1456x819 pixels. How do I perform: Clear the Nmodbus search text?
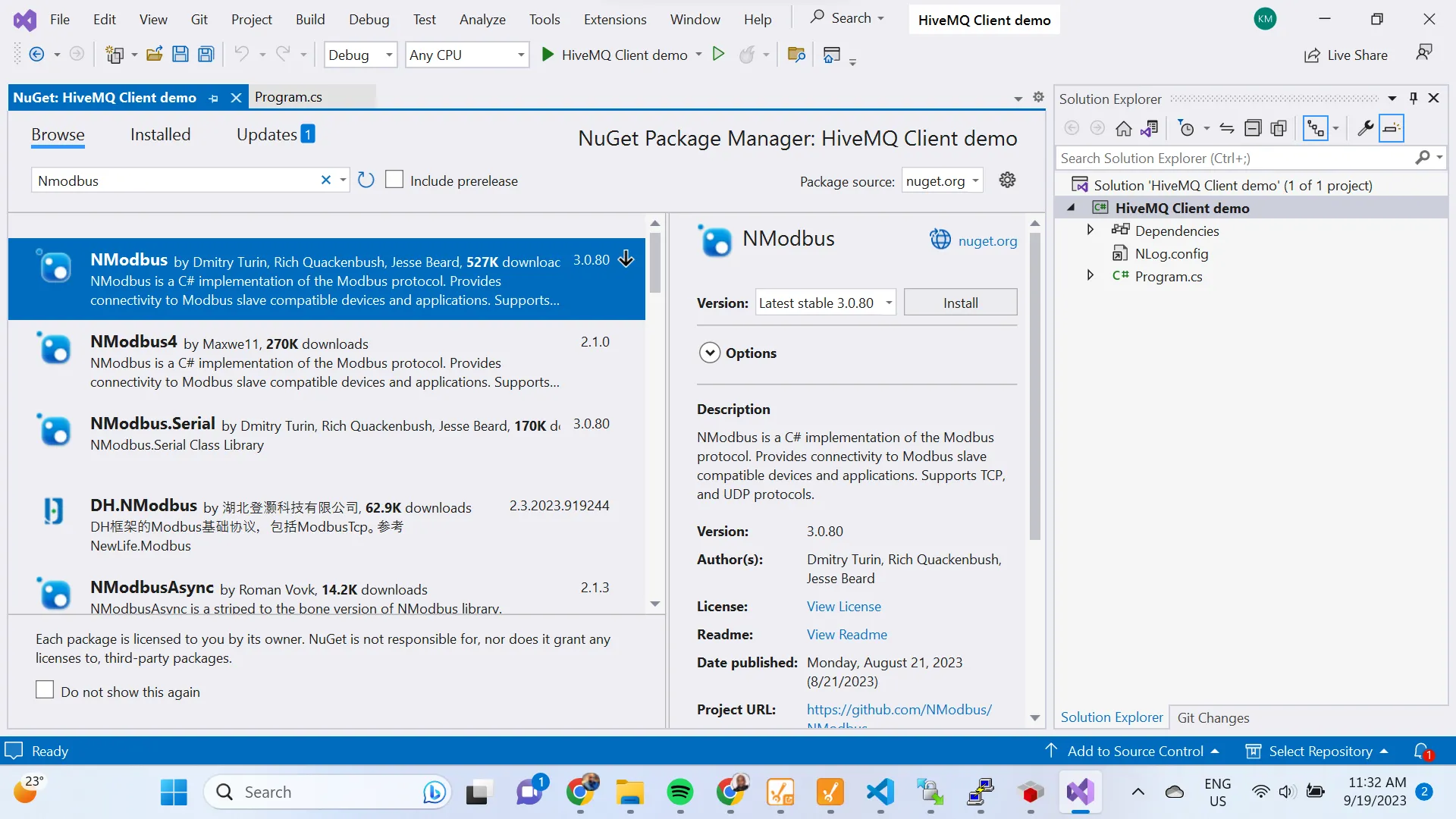point(326,180)
